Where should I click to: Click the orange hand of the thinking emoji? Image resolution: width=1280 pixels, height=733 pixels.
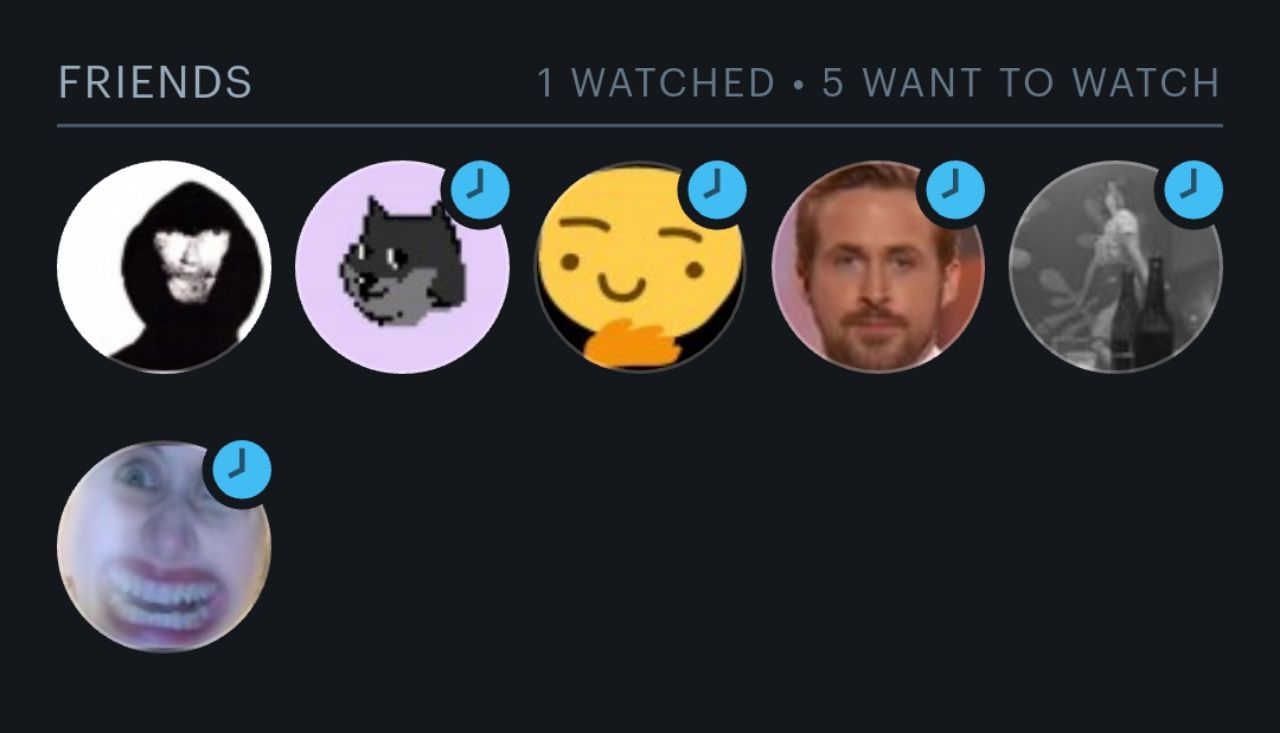[626, 343]
